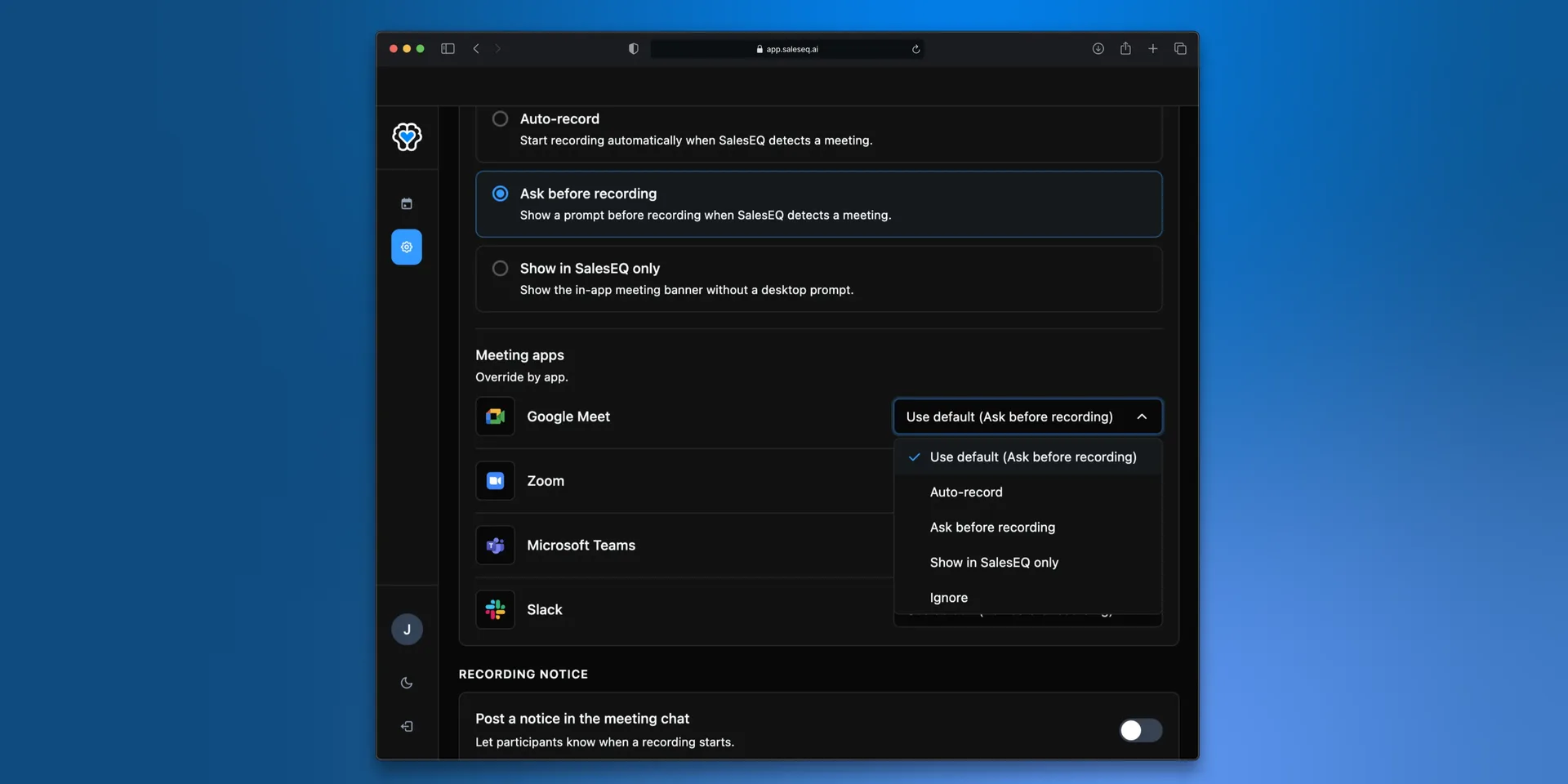Choose Auto-record from the dropdown list
Screen dimensions: 1568x784
(x=1027, y=492)
